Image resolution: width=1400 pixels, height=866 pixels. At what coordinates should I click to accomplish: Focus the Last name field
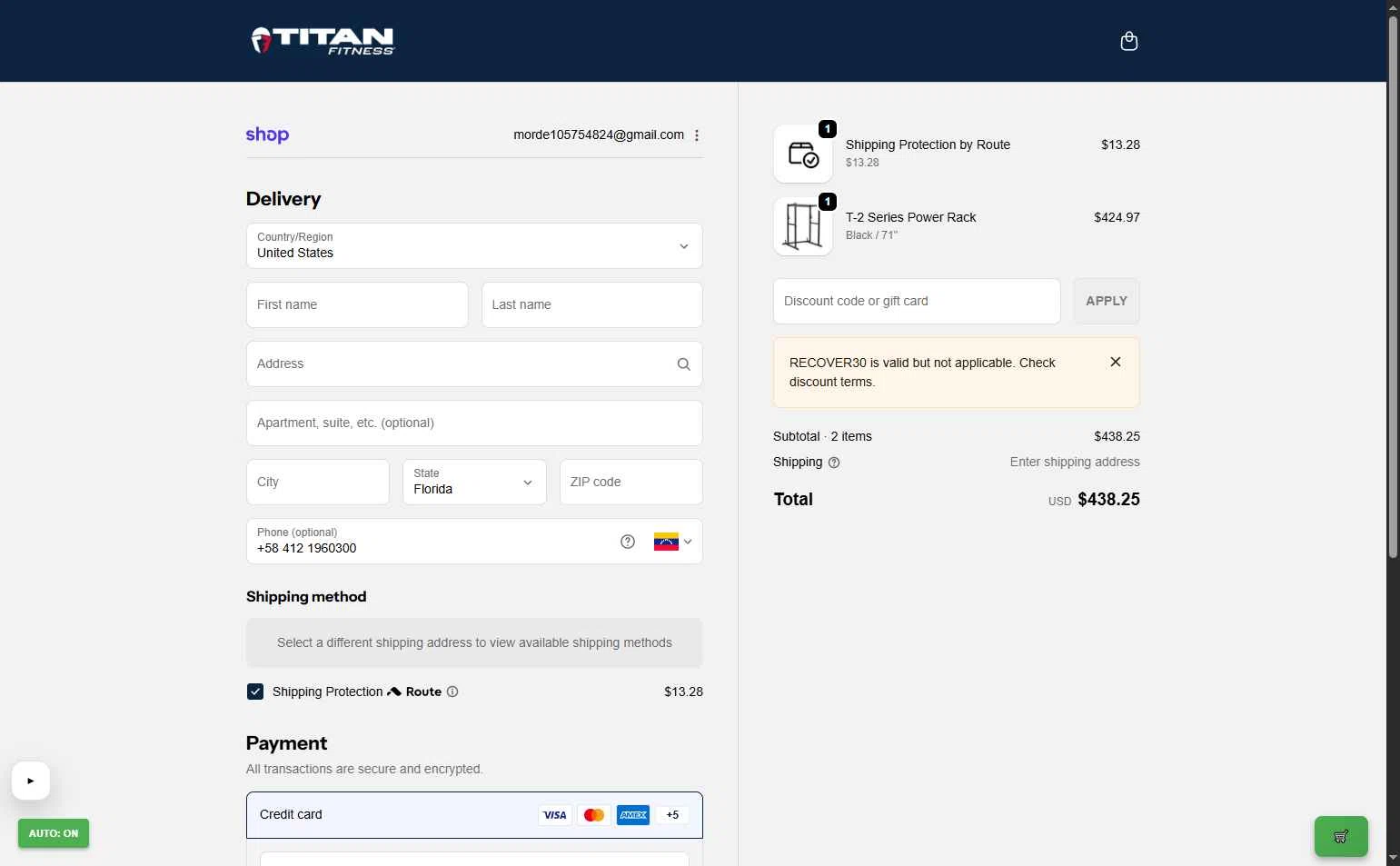click(x=592, y=305)
